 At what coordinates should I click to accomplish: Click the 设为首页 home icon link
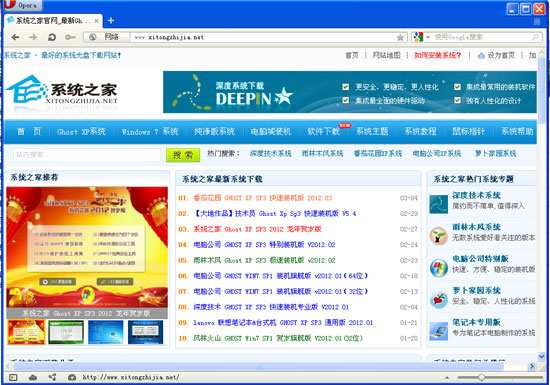[496, 55]
